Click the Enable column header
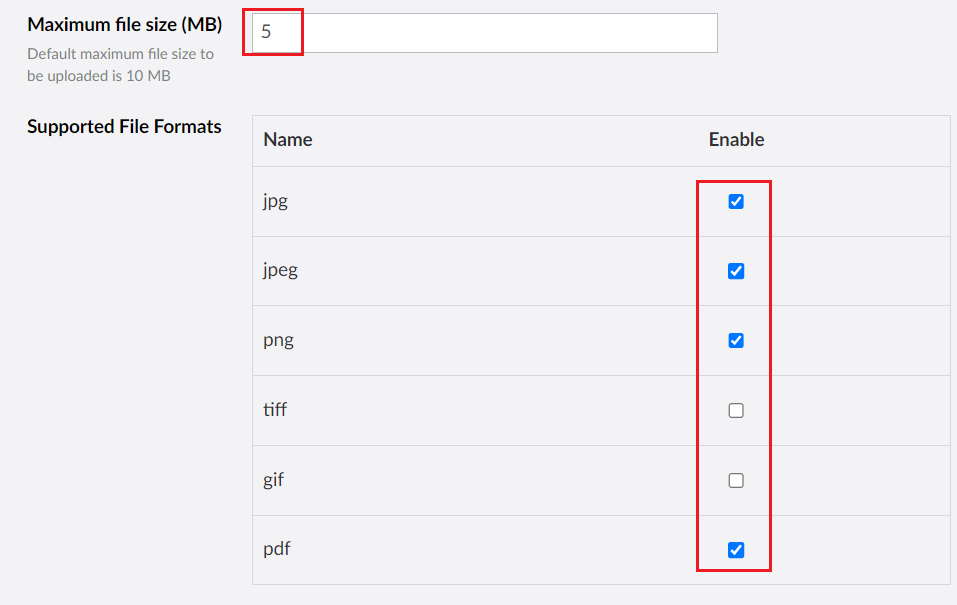 coord(736,139)
